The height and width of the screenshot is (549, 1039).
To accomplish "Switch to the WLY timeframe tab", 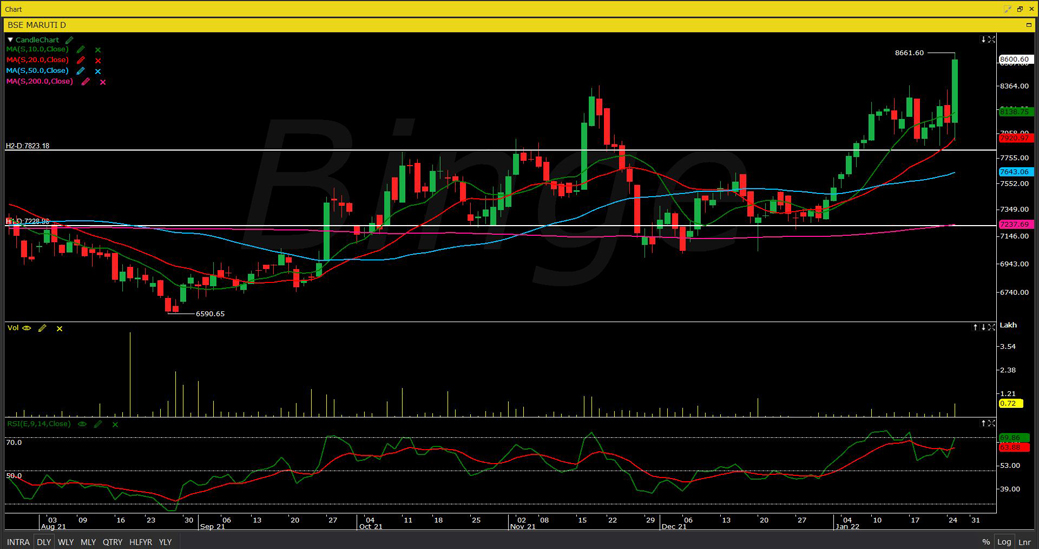I will pos(66,542).
